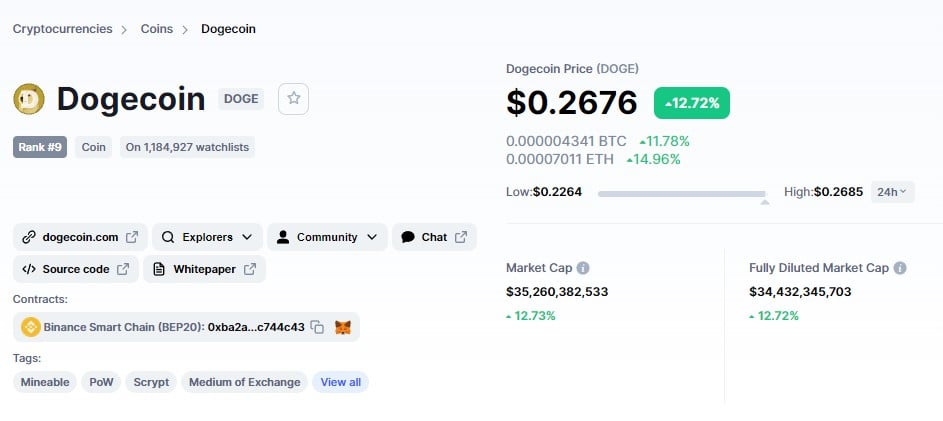
Task: Select the Medium of Exchange tag
Action: coord(244,382)
